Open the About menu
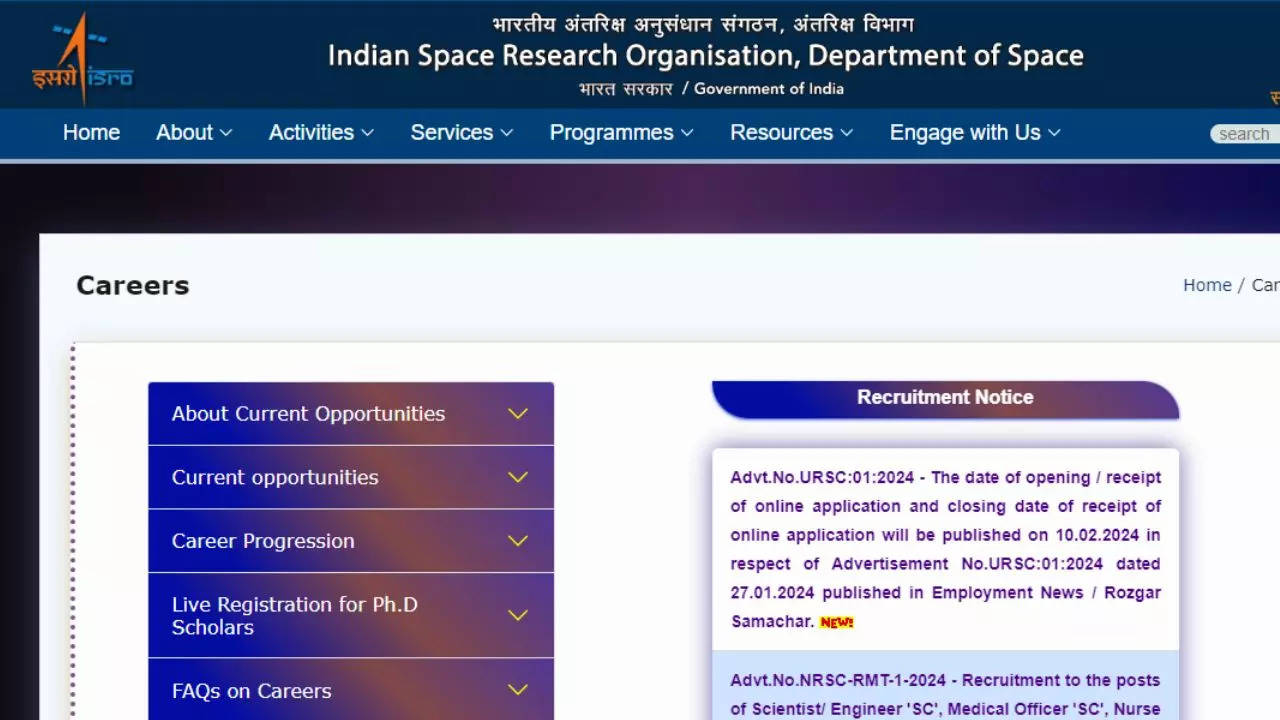Viewport: 1280px width, 720px height. (x=194, y=133)
